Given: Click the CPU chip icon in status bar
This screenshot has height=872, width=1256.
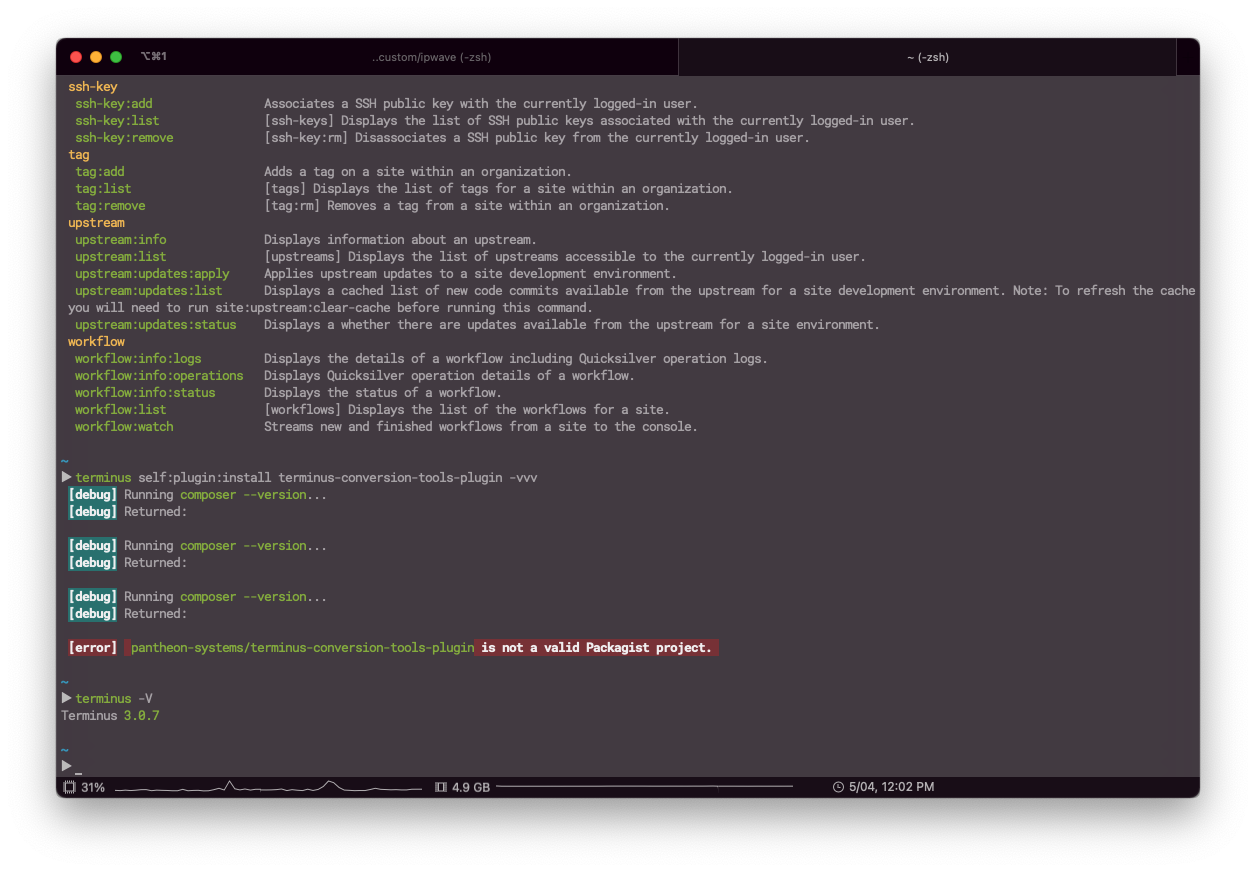Looking at the screenshot, I should coord(69,787).
